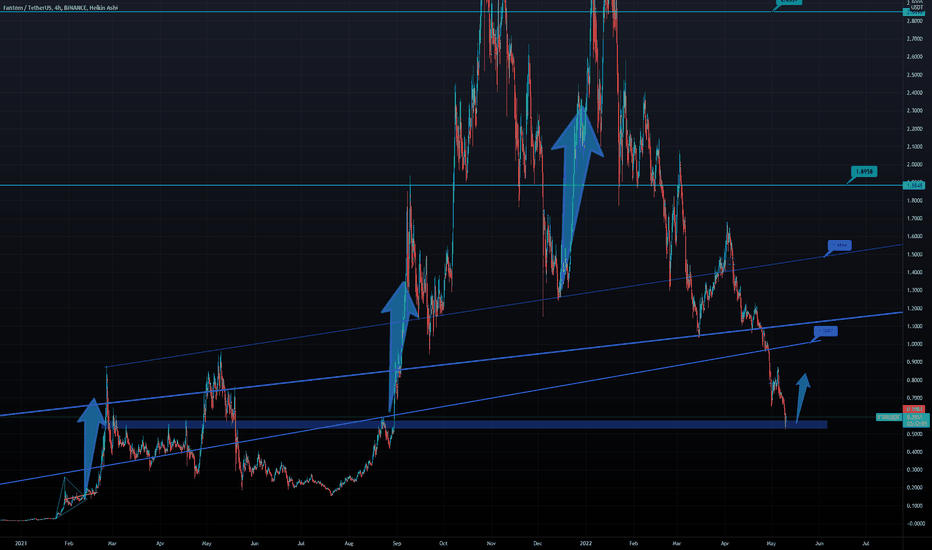This screenshot has height=550, width=932.
Task: Click the 2.5000 price axis label
Action: coord(915,75)
